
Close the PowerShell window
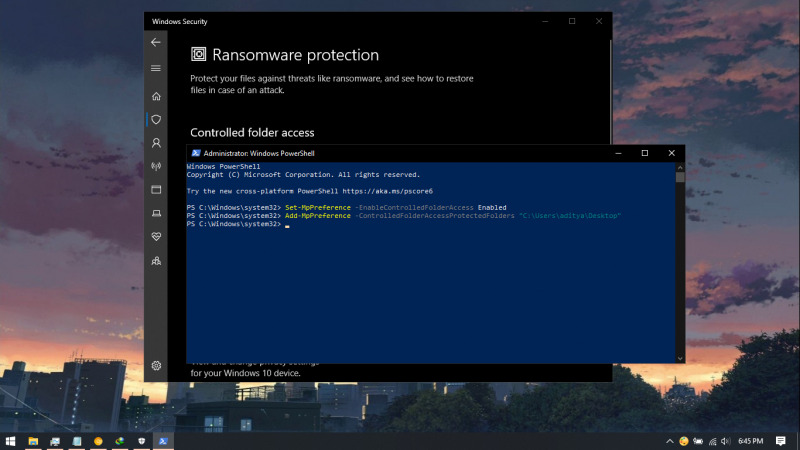(671, 153)
